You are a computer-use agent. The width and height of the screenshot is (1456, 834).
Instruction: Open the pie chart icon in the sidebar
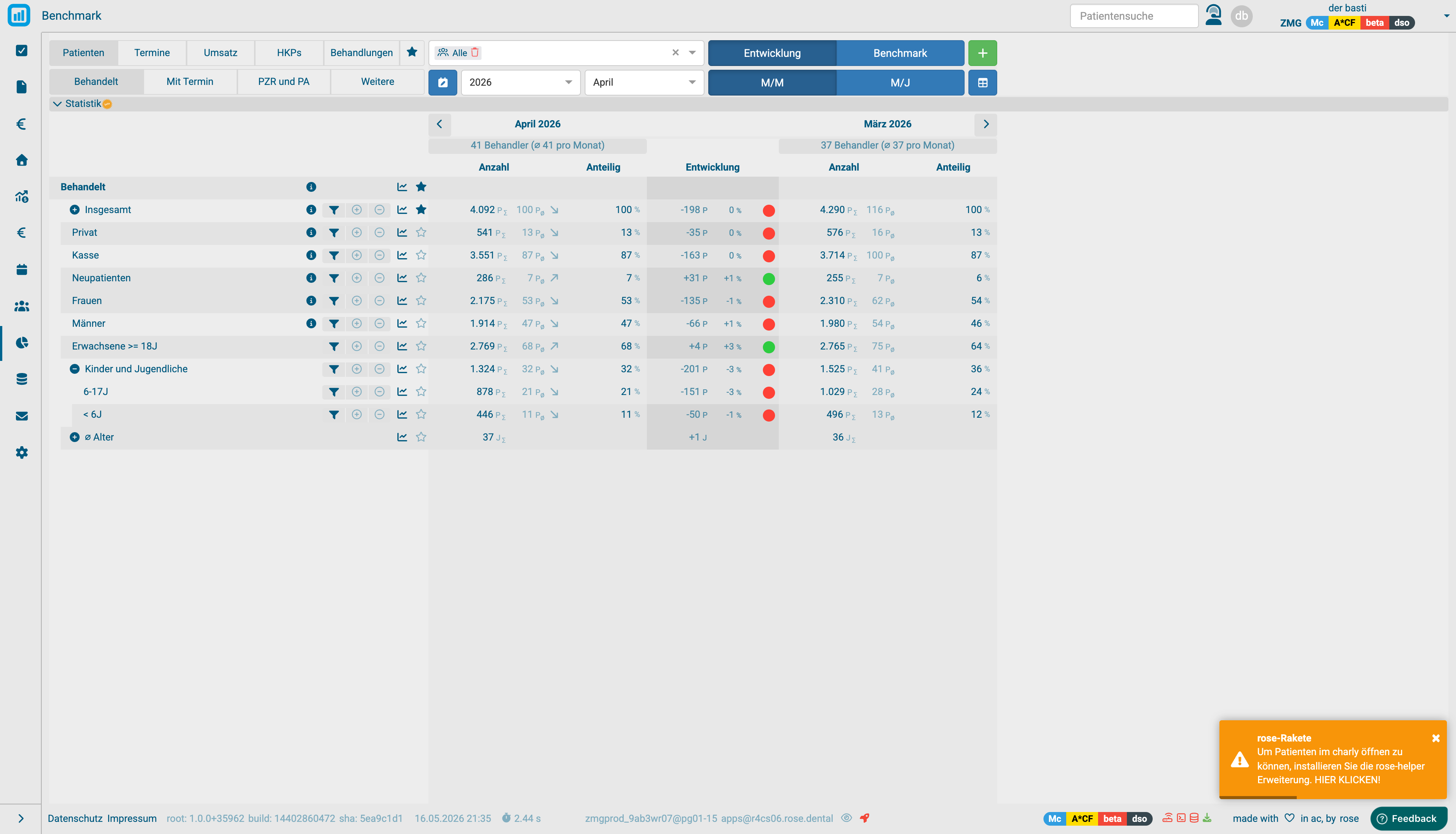point(22,343)
